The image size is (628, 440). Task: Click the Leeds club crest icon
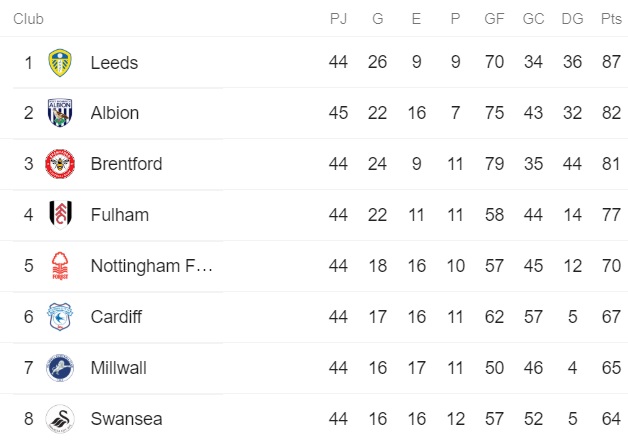60,62
